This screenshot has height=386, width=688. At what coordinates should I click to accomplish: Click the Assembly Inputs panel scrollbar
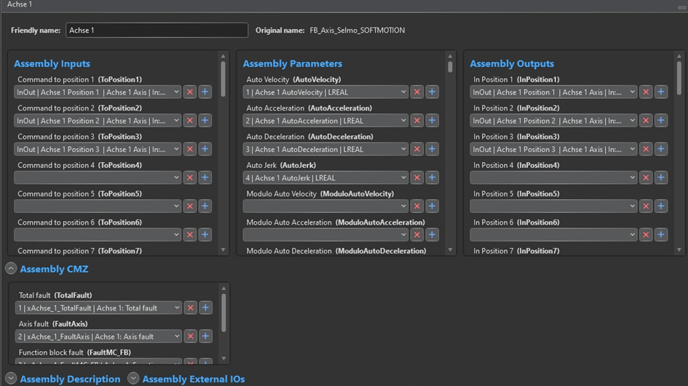[223, 79]
